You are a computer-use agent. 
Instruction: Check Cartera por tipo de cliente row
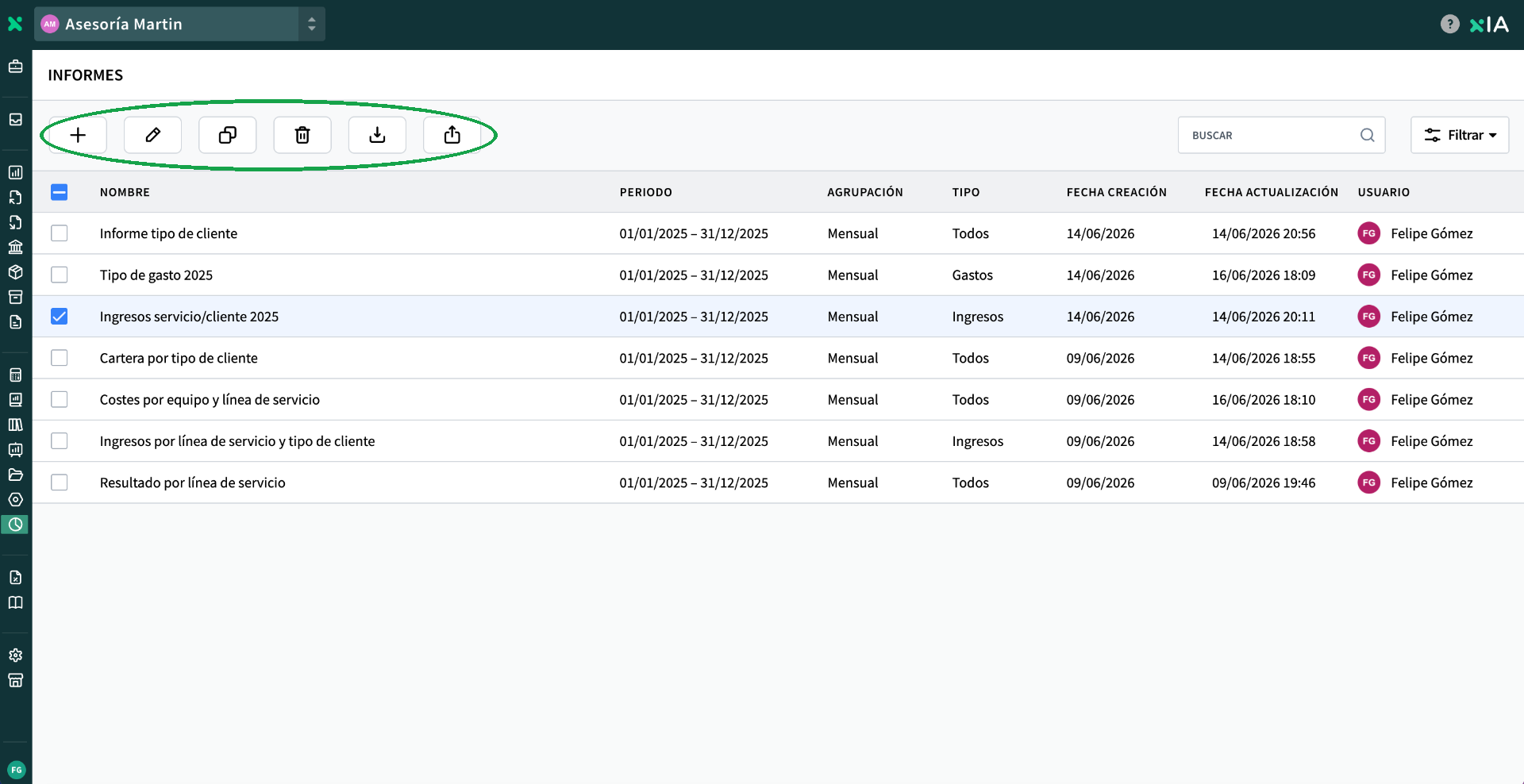click(60, 358)
